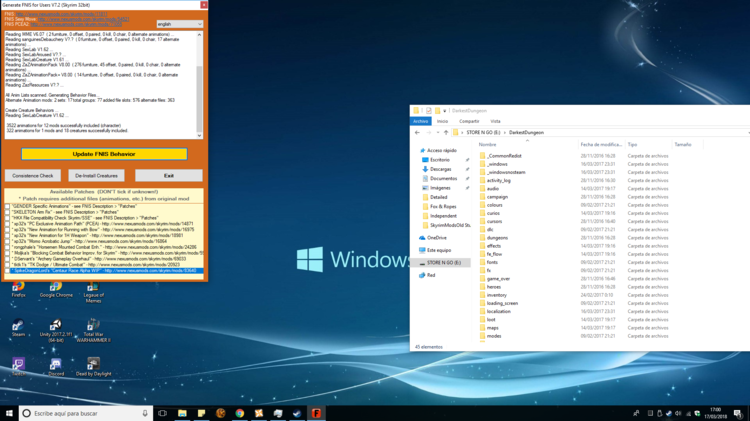Click the yellow Update FNIS Behavior button
Screen dimensions: 750x421
(104, 154)
